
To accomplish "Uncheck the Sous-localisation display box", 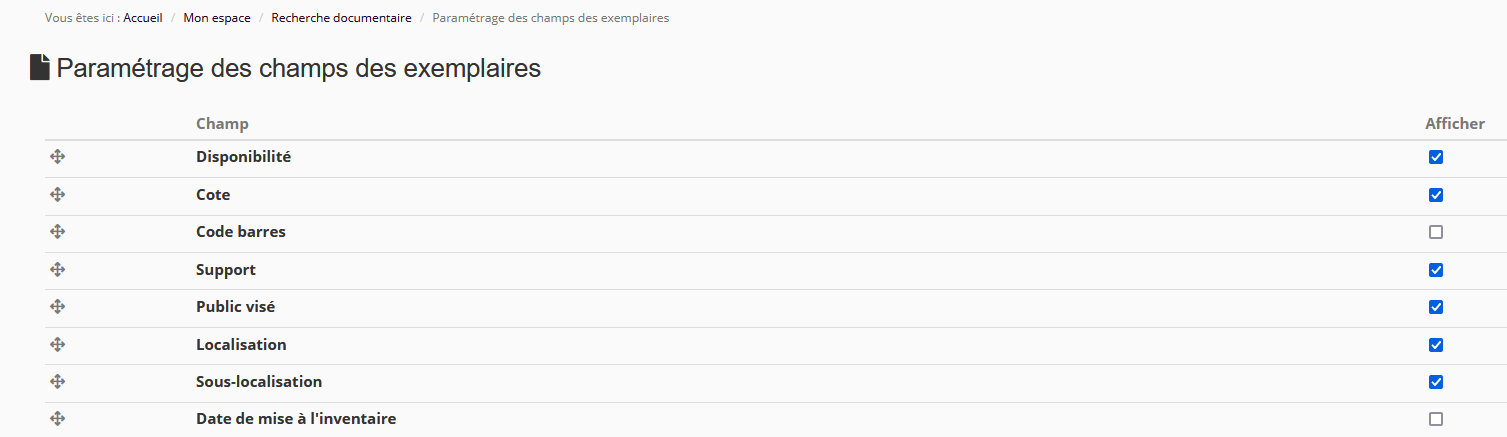I will pos(1436,382).
